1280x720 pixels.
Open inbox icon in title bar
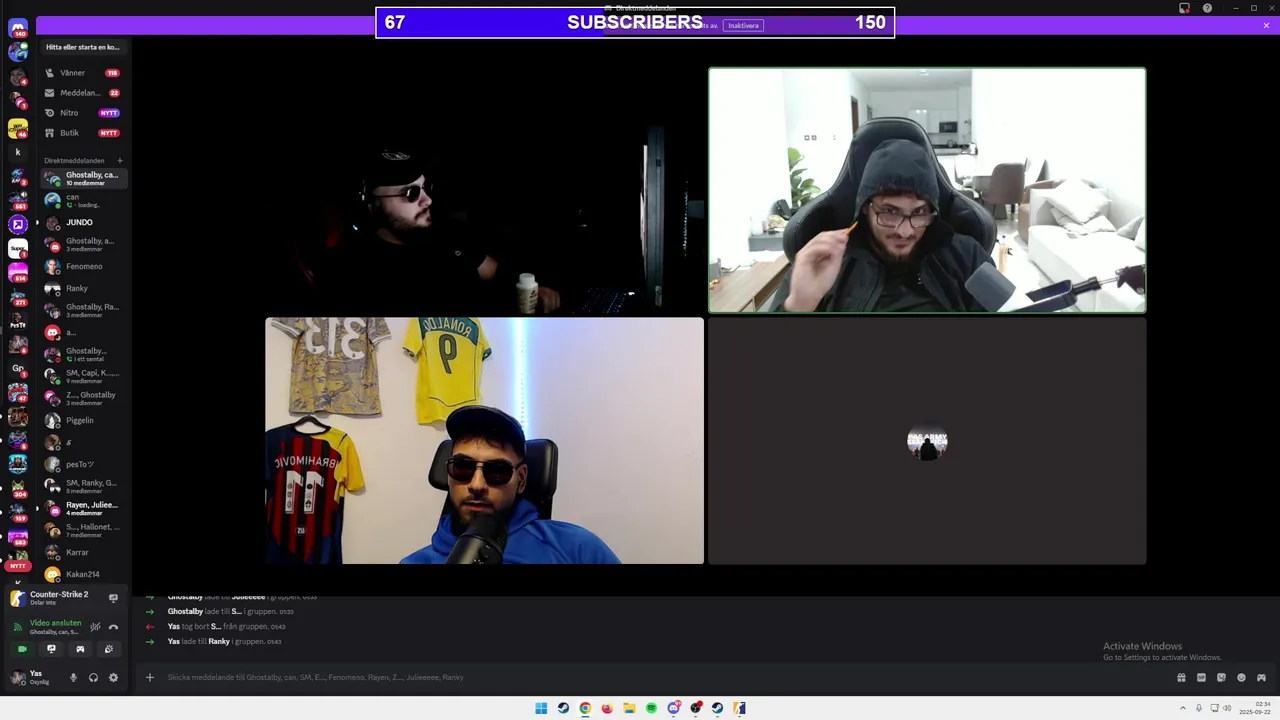point(1184,8)
